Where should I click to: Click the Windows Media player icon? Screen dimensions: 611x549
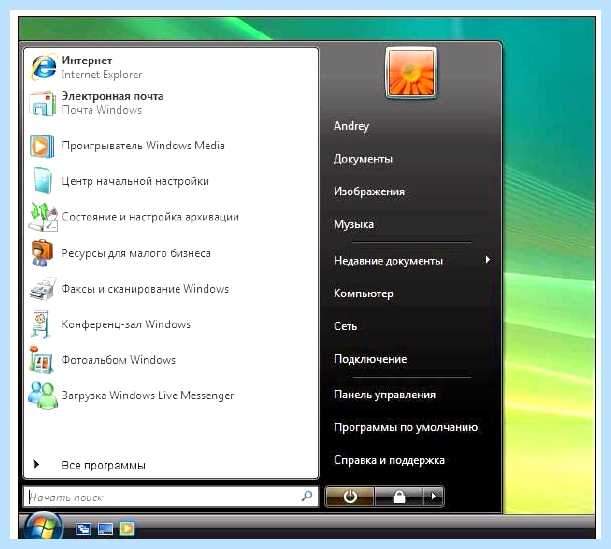coord(42,146)
